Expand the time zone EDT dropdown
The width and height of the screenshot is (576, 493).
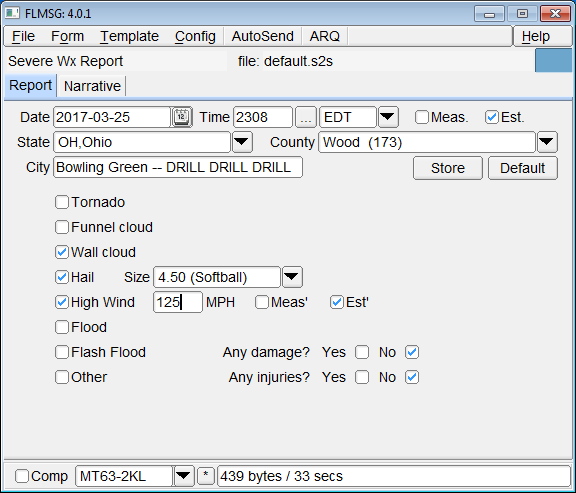coord(388,117)
